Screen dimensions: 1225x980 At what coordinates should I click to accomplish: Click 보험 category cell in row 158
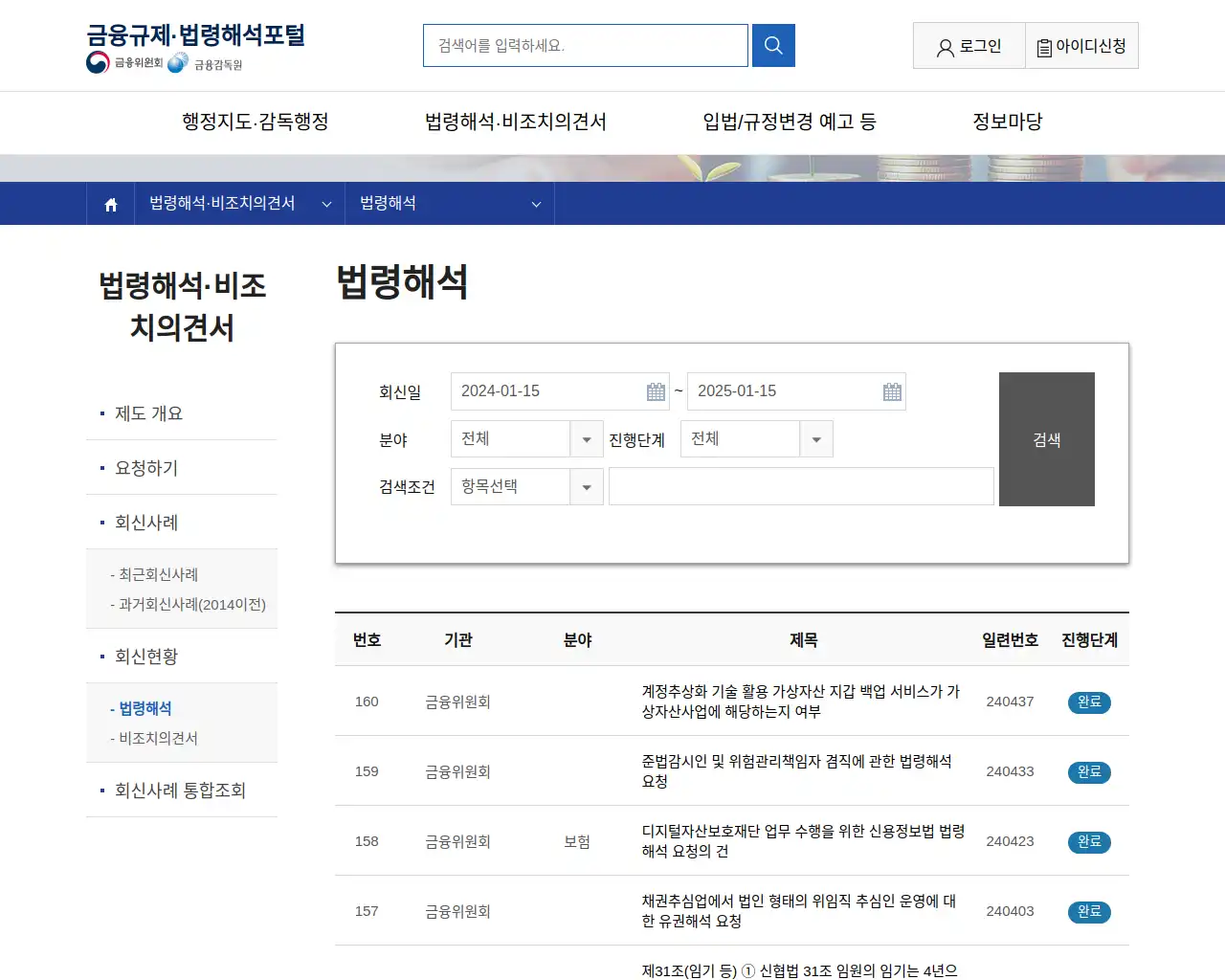point(577,841)
